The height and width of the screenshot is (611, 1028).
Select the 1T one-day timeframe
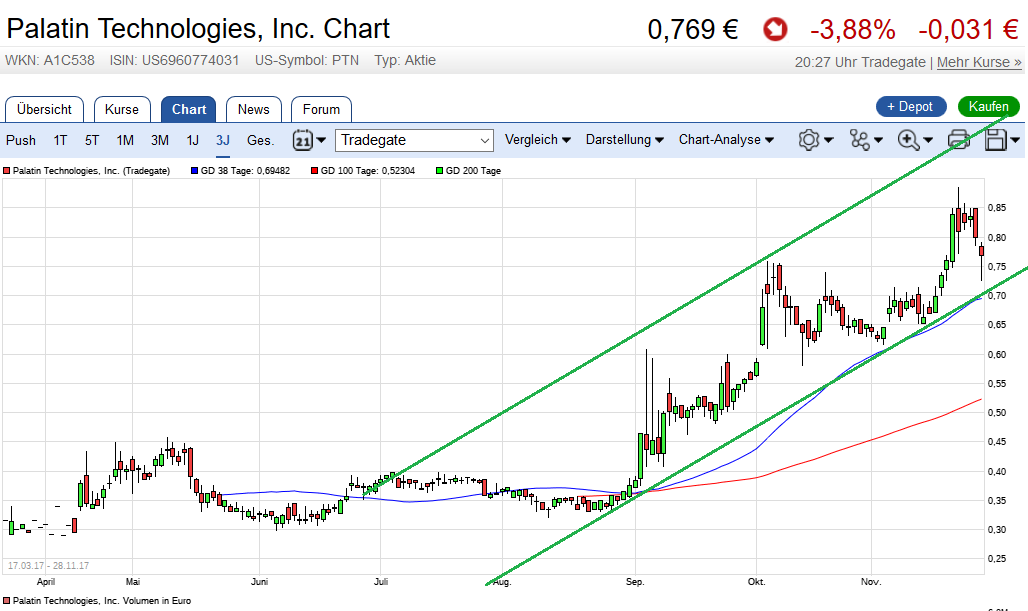point(61,140)
